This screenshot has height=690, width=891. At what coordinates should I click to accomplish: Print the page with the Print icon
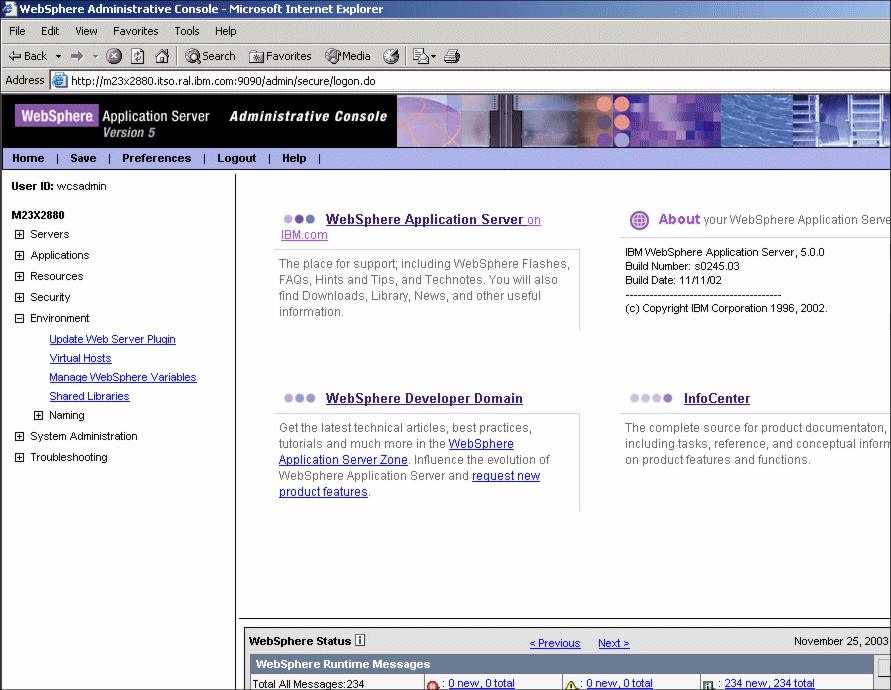(x=452, y=56)
